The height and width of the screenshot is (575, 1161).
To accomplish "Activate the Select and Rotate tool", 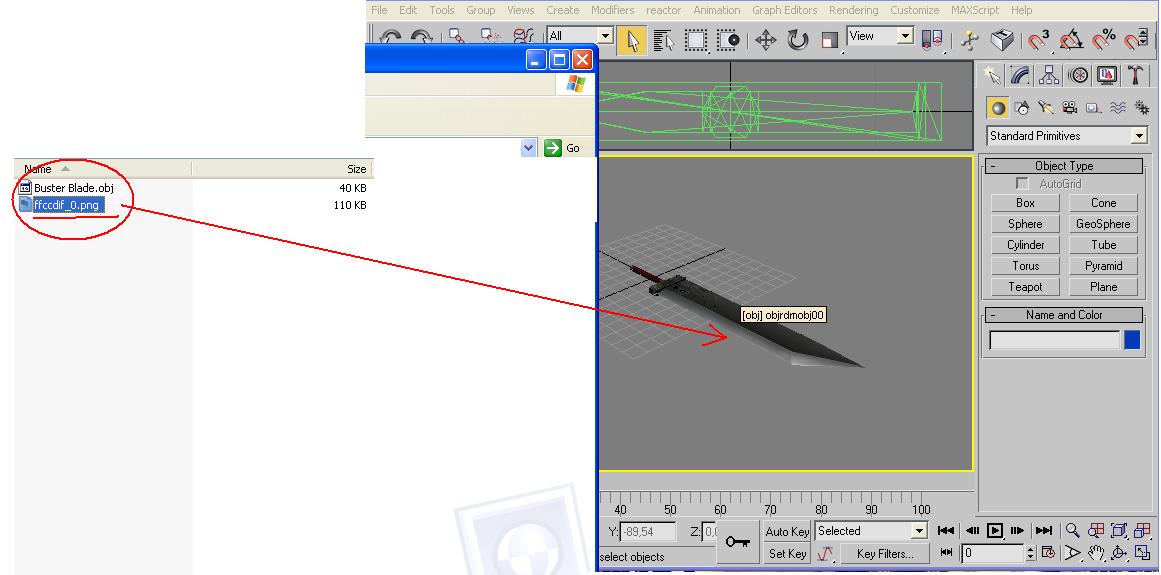I will point(797,40).
